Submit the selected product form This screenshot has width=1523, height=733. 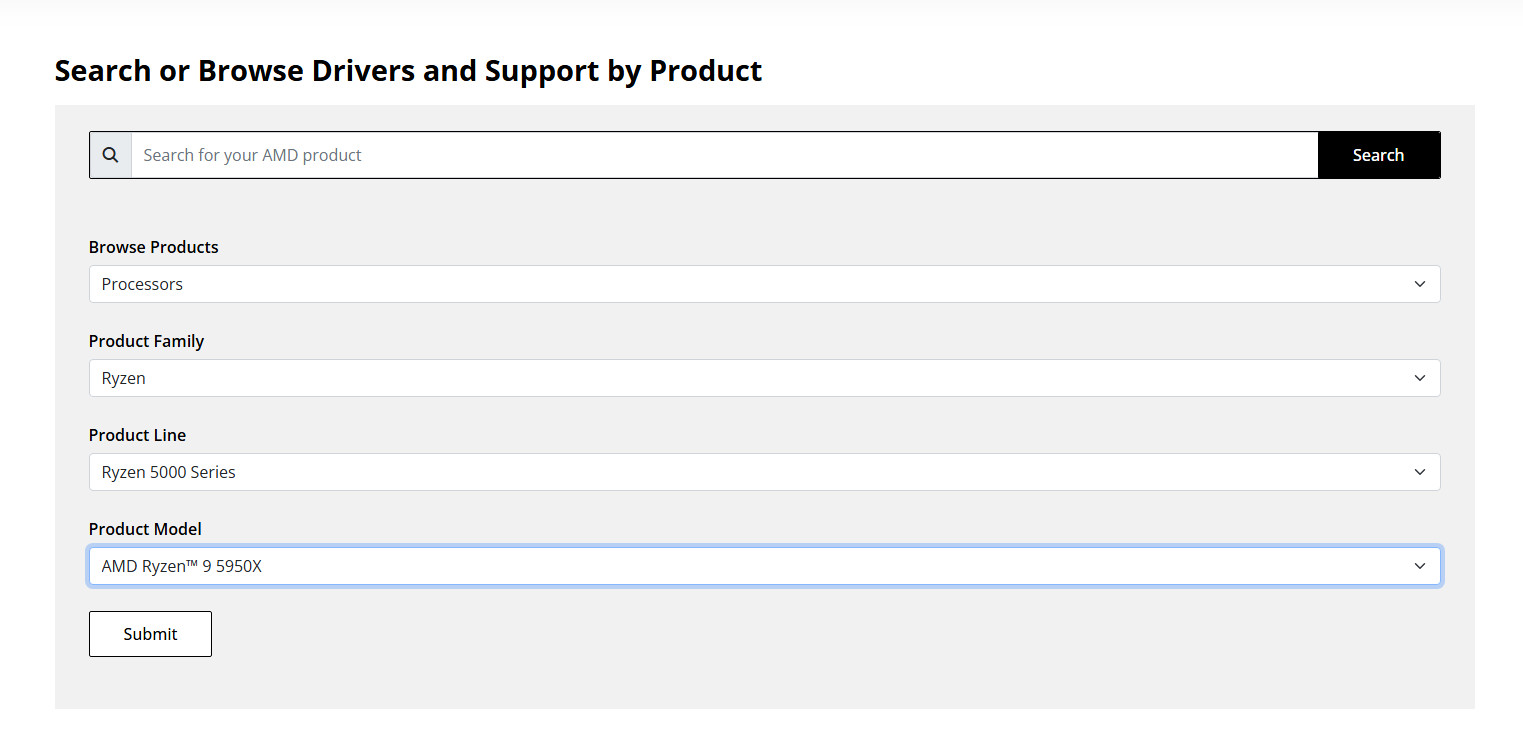pyautogui.click(x=150, y=634)
